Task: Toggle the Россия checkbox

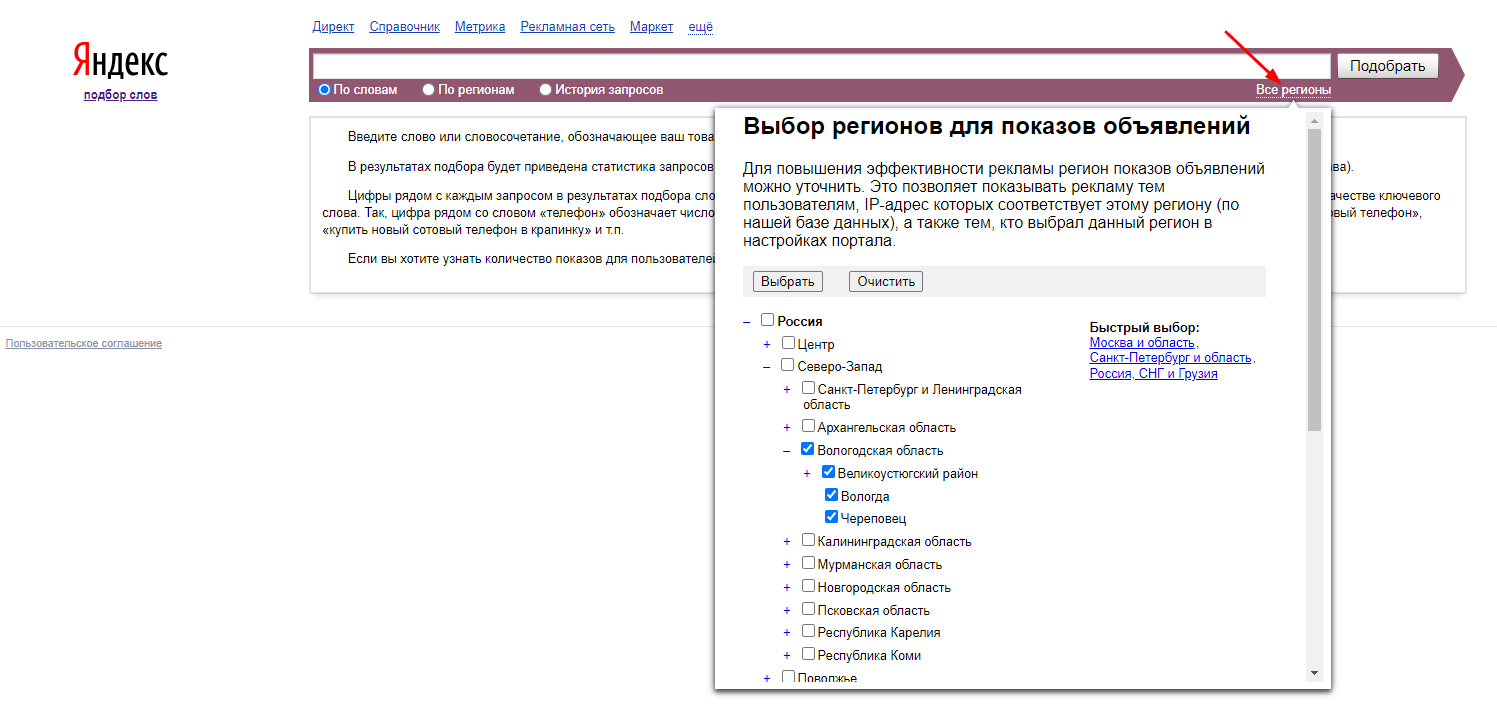Action: point(767,320)
